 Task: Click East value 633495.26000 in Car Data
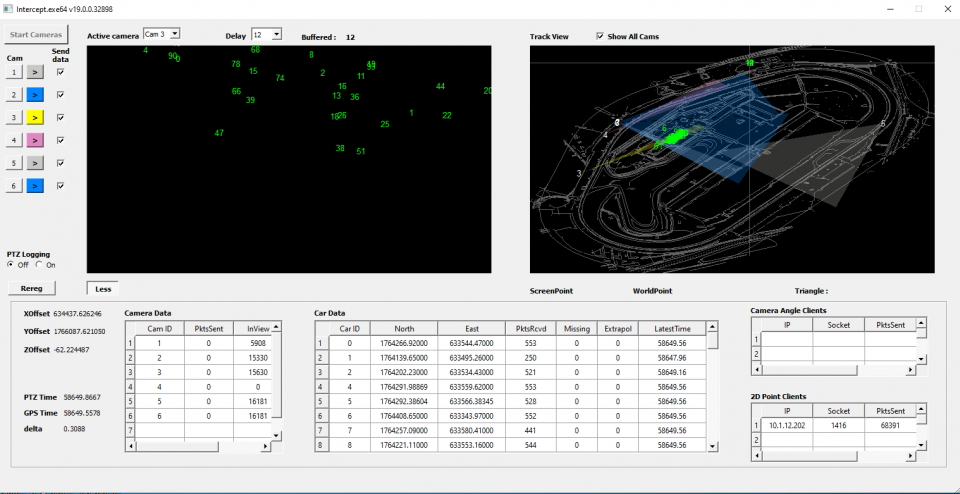(x=471, y=357)
